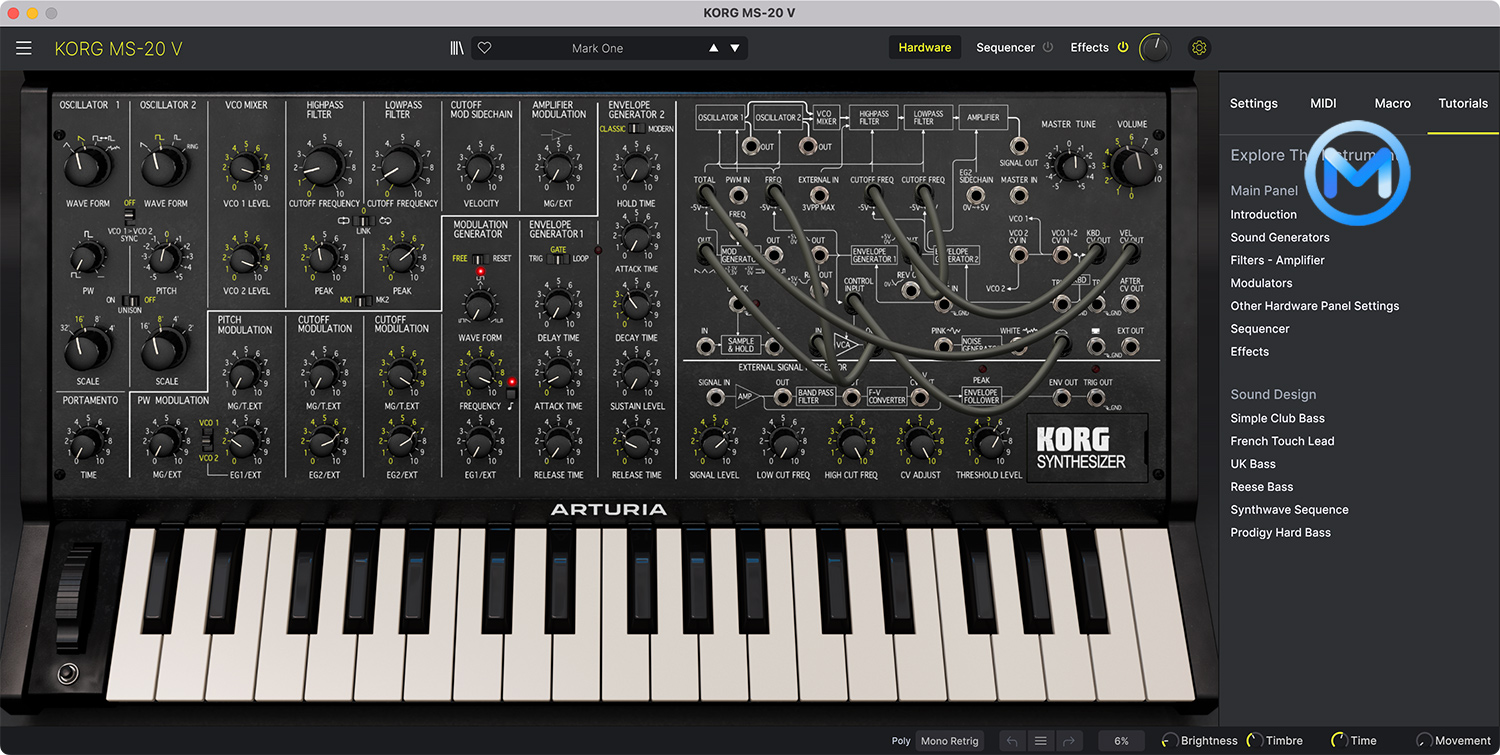Open the hamburger main menu
Screen dimensions: 1500x755
[24, 48]
